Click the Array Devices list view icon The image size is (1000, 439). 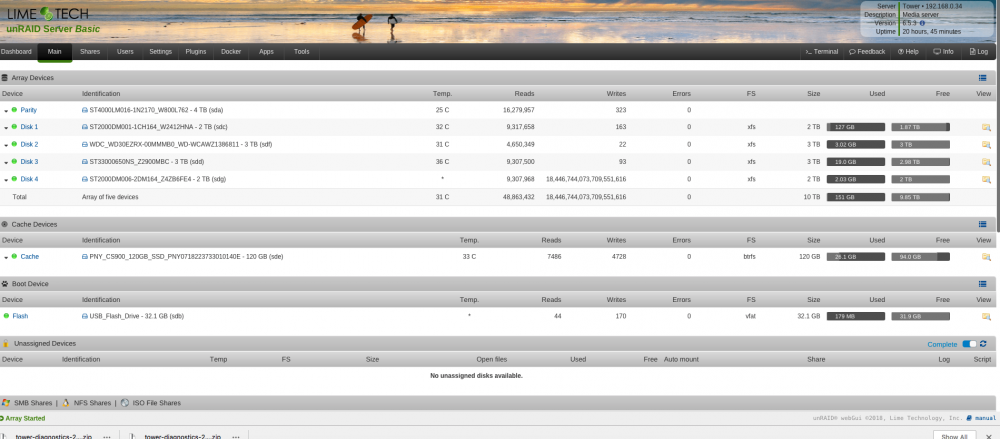[982, 78]
